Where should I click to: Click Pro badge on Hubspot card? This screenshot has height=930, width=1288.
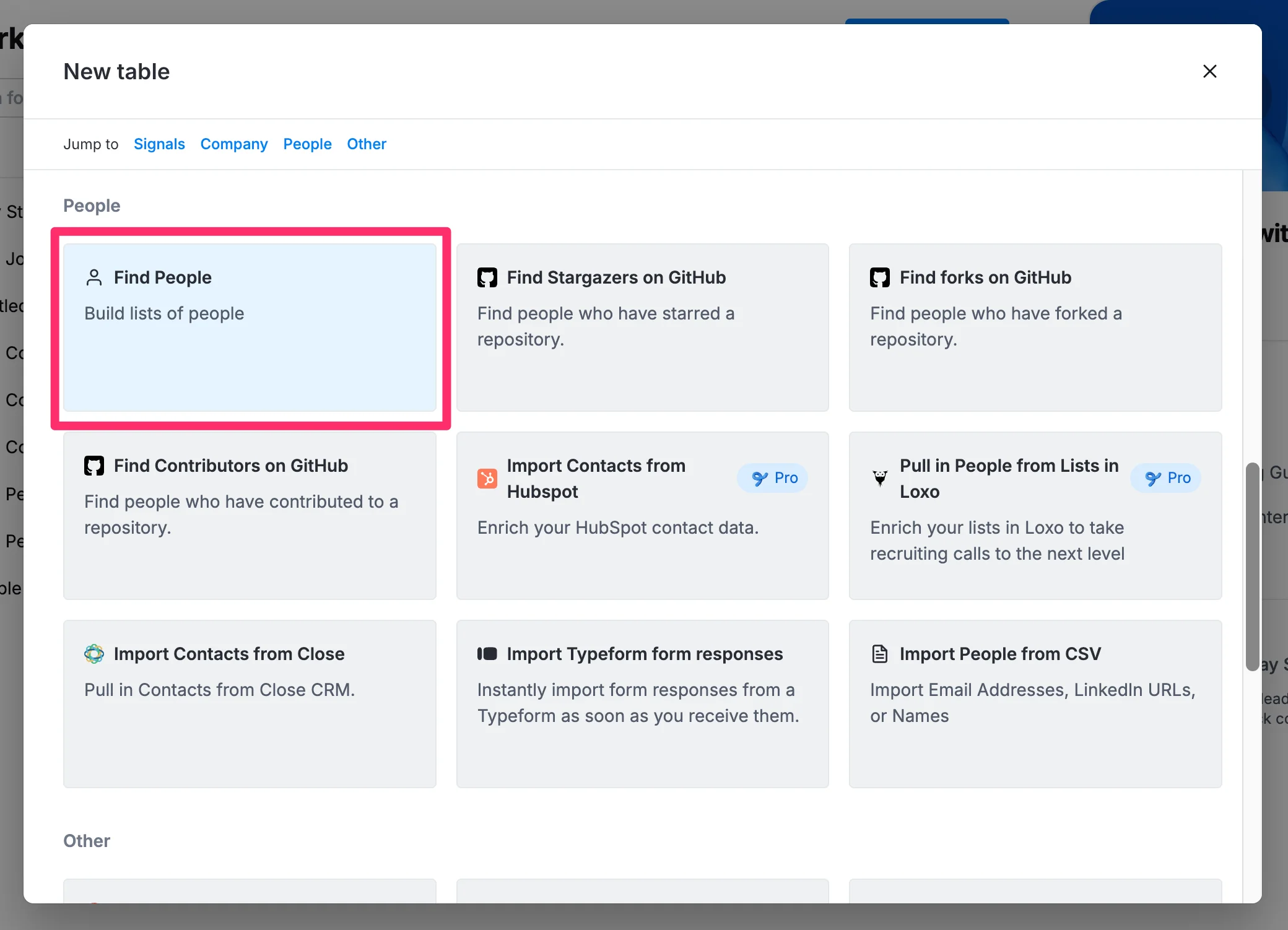pyautogui.click(x=773, y=478)
